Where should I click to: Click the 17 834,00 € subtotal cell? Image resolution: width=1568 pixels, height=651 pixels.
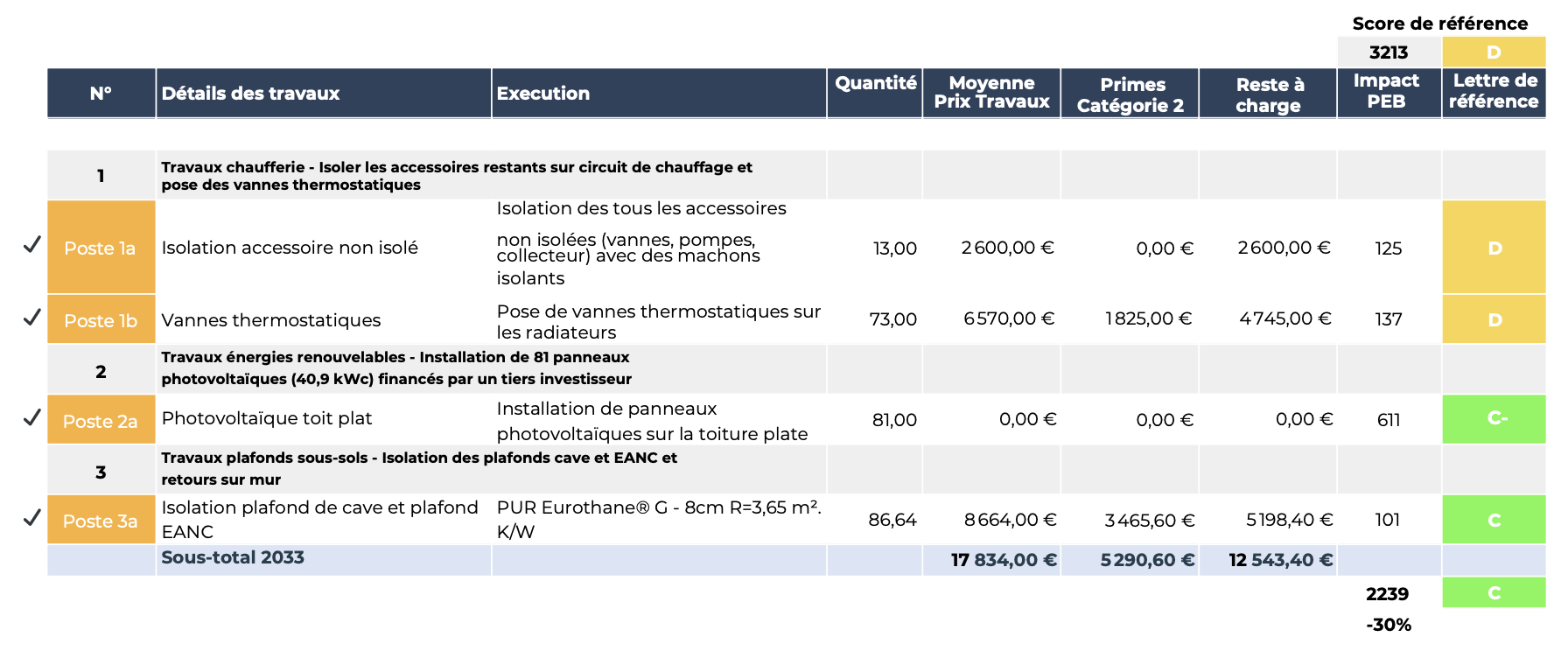click(x=1004, y=560)
